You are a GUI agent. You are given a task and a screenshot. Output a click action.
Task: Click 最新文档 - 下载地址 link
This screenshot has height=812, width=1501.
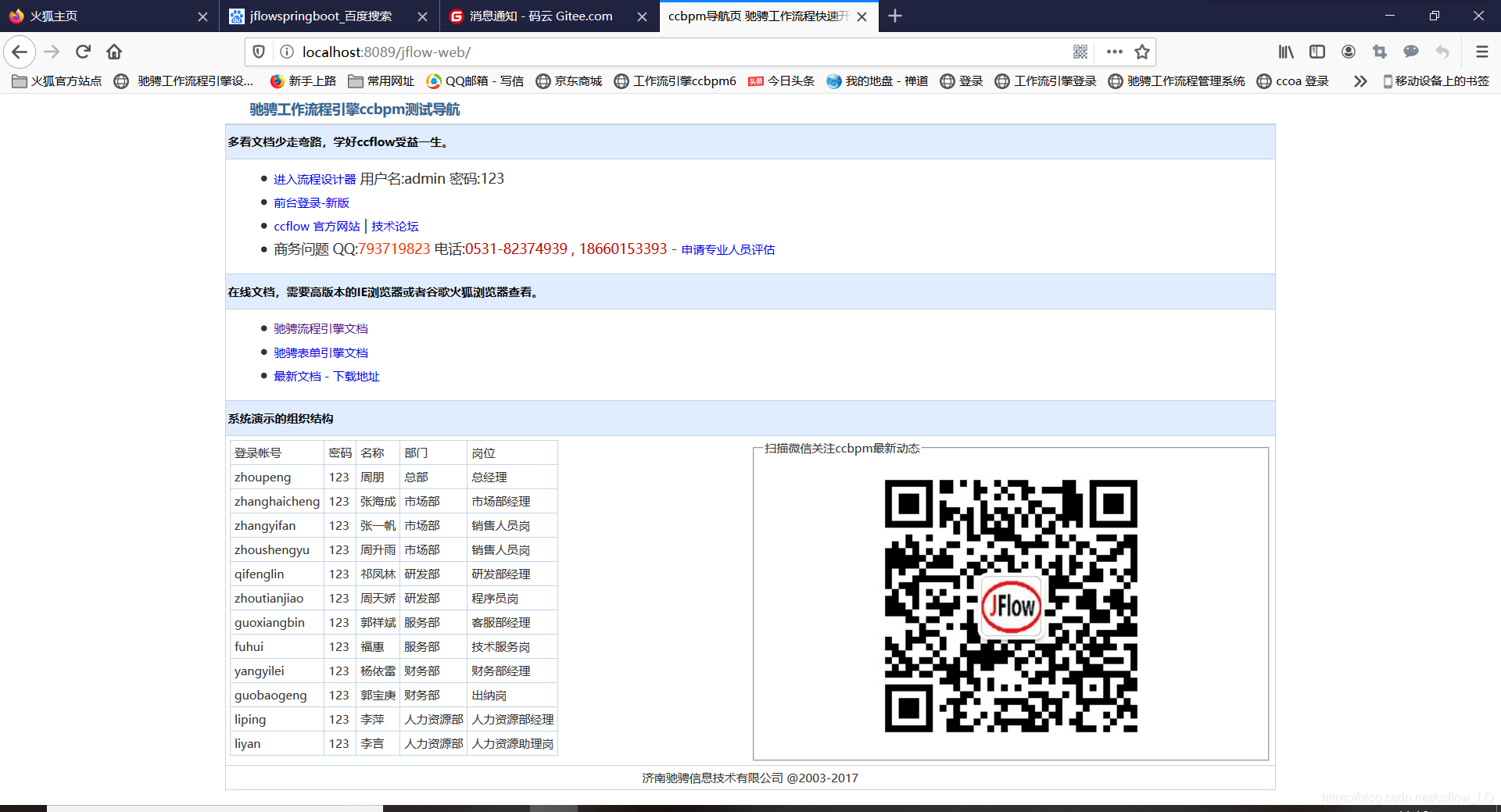click(x=326, y=377)
